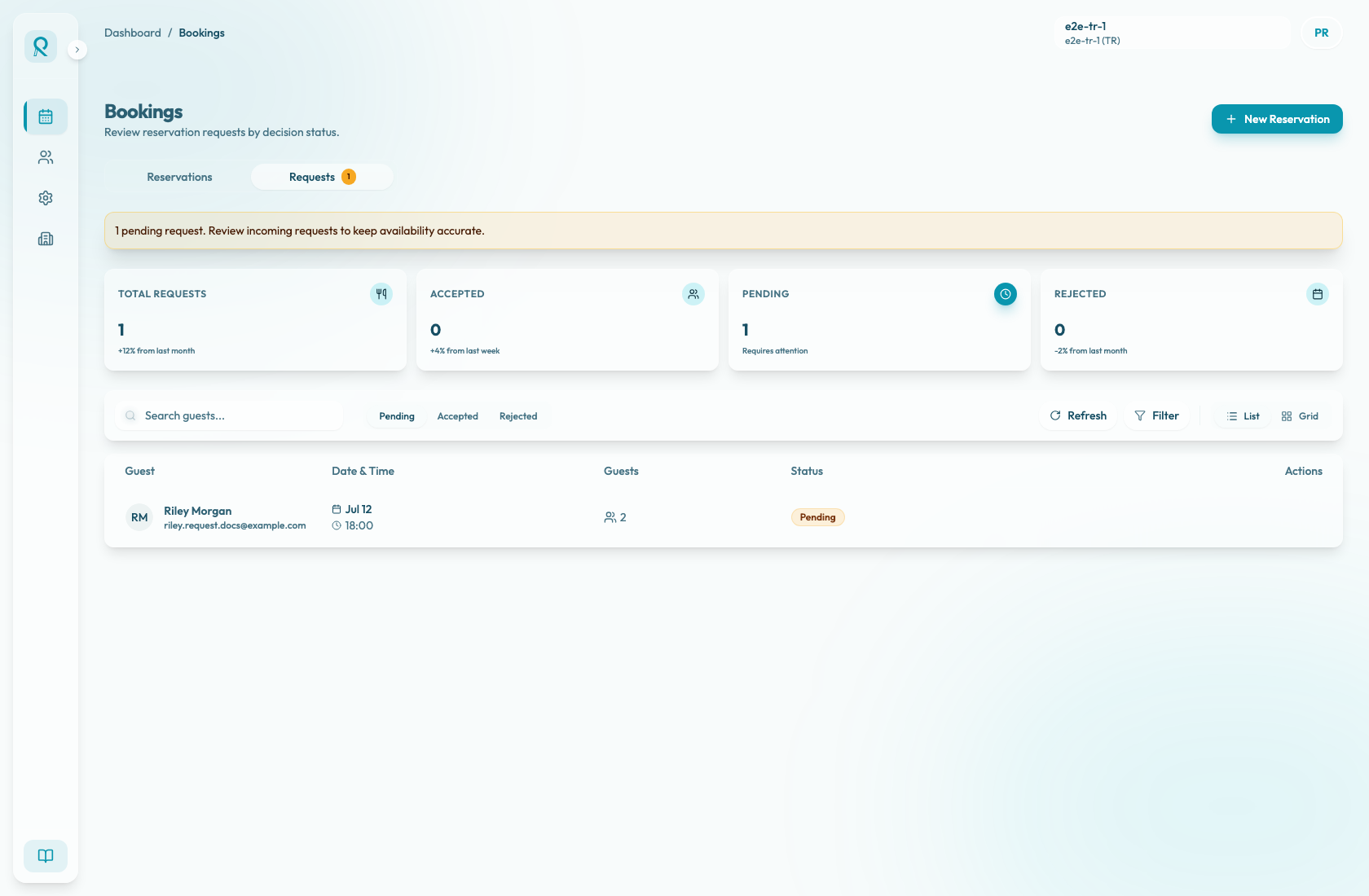Screen dimensions: 1369x896
Task: Click the R logo in sidebar
Action: point(41,46)
